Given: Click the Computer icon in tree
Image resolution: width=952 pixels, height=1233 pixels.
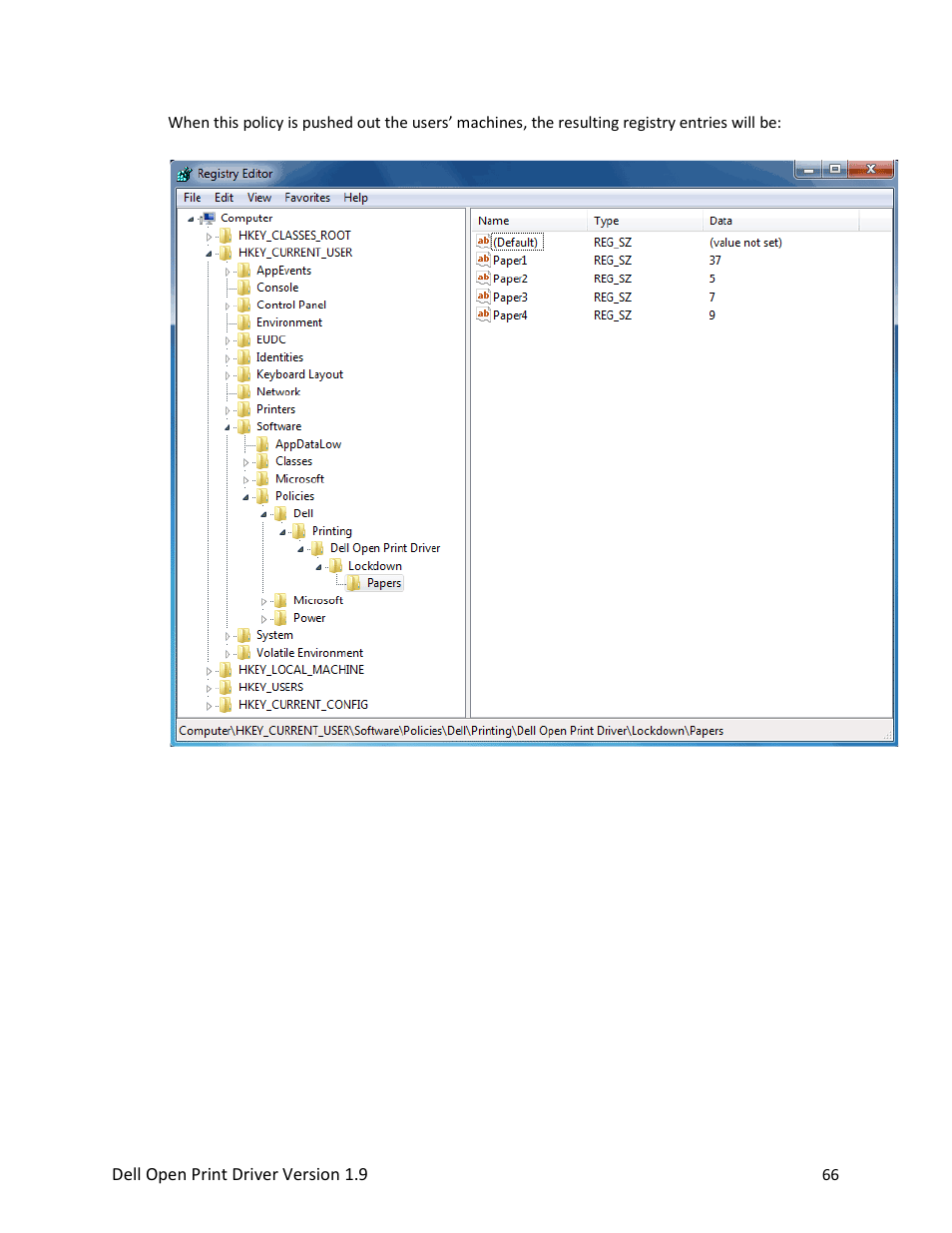Looking at the screenshot, I should 209,218.
